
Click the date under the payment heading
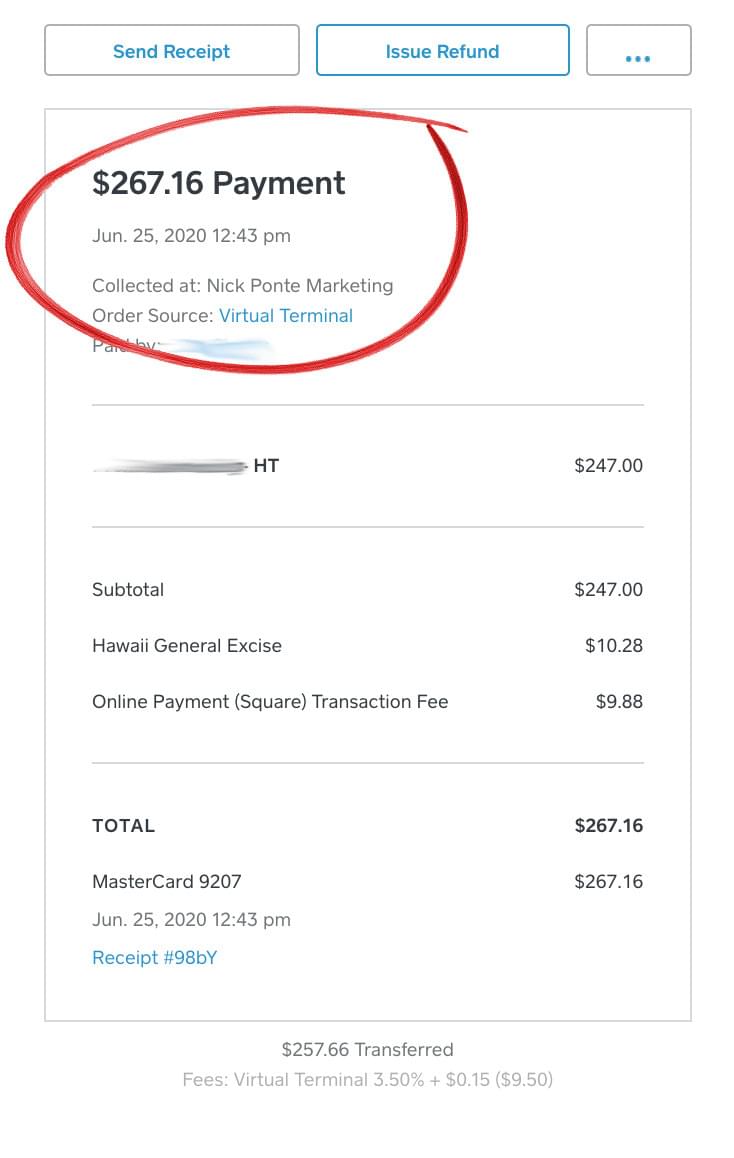(x=191, y=236)
